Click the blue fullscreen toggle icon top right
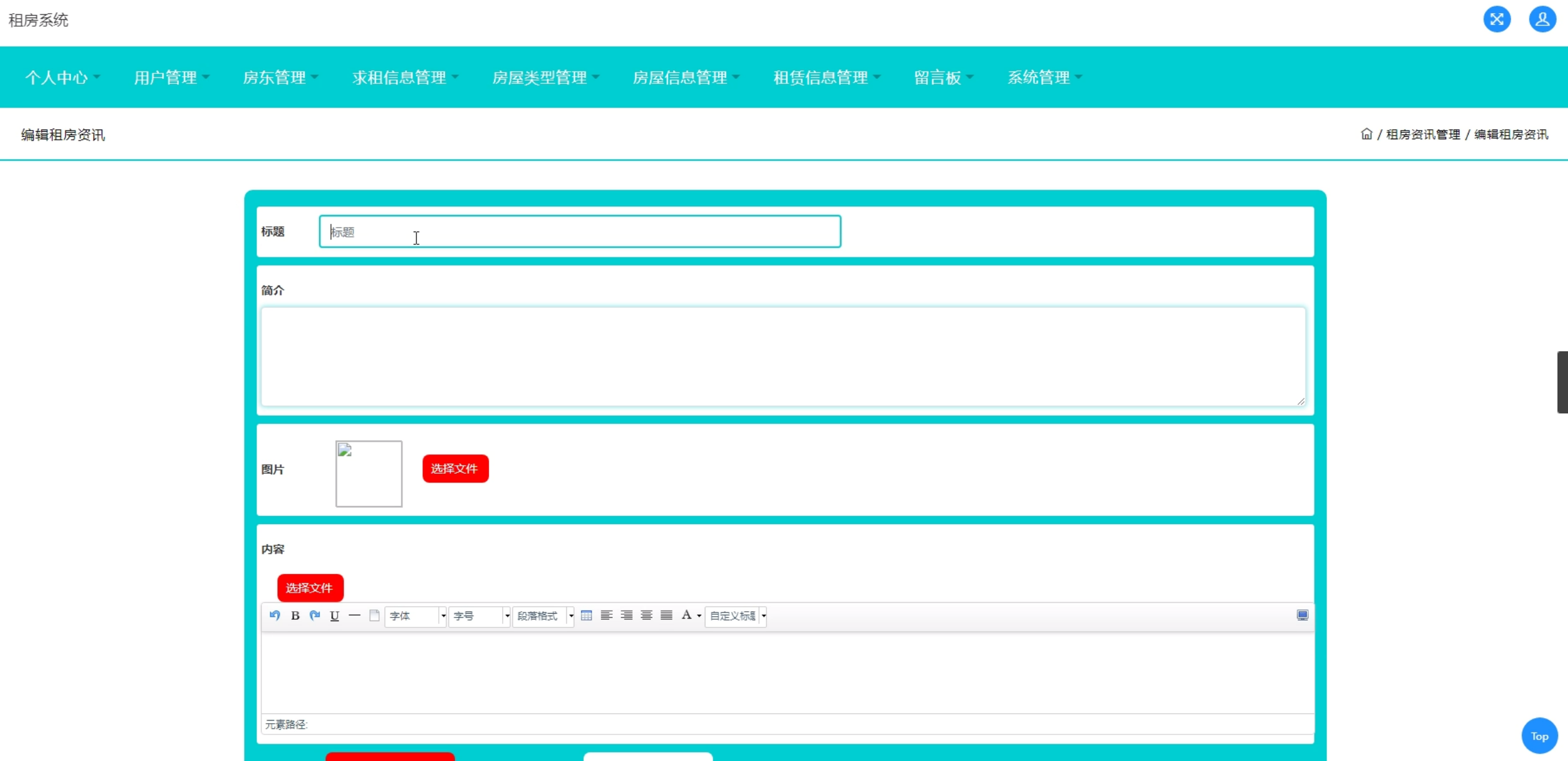This screenshot has width=1568, height=761. pos(1497,19)
